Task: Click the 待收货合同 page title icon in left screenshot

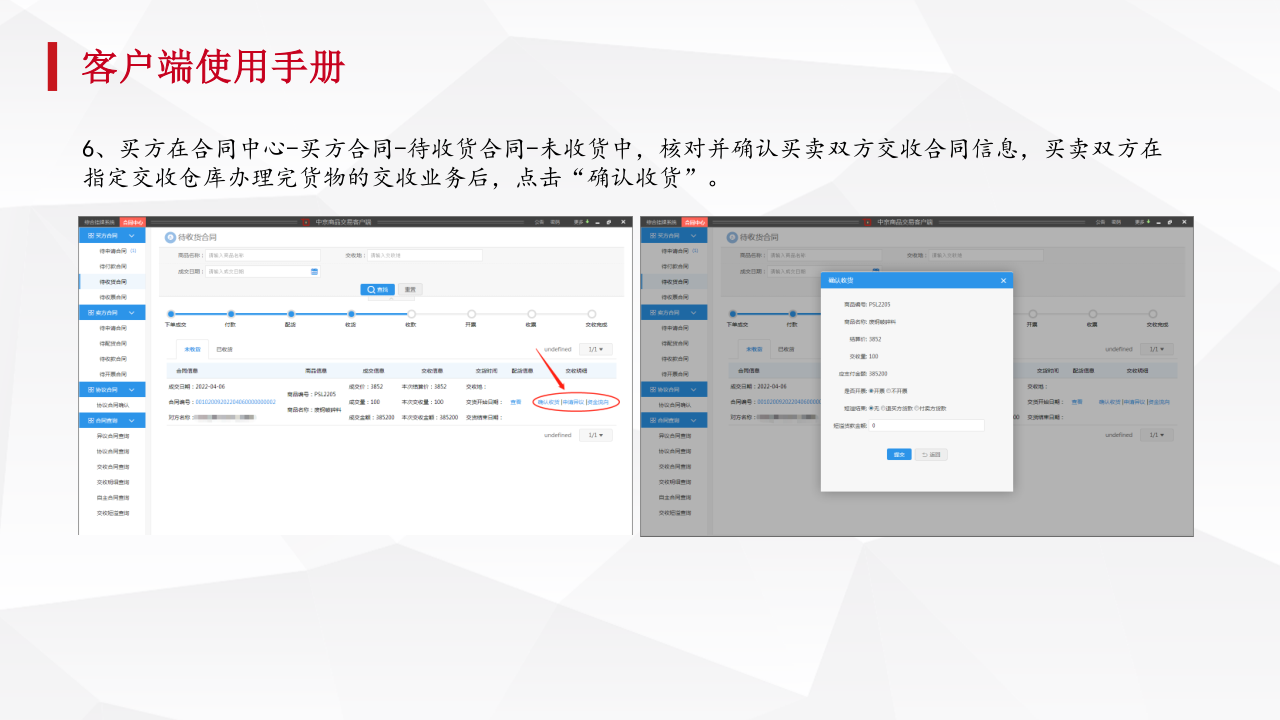Action: coord(170,237)
